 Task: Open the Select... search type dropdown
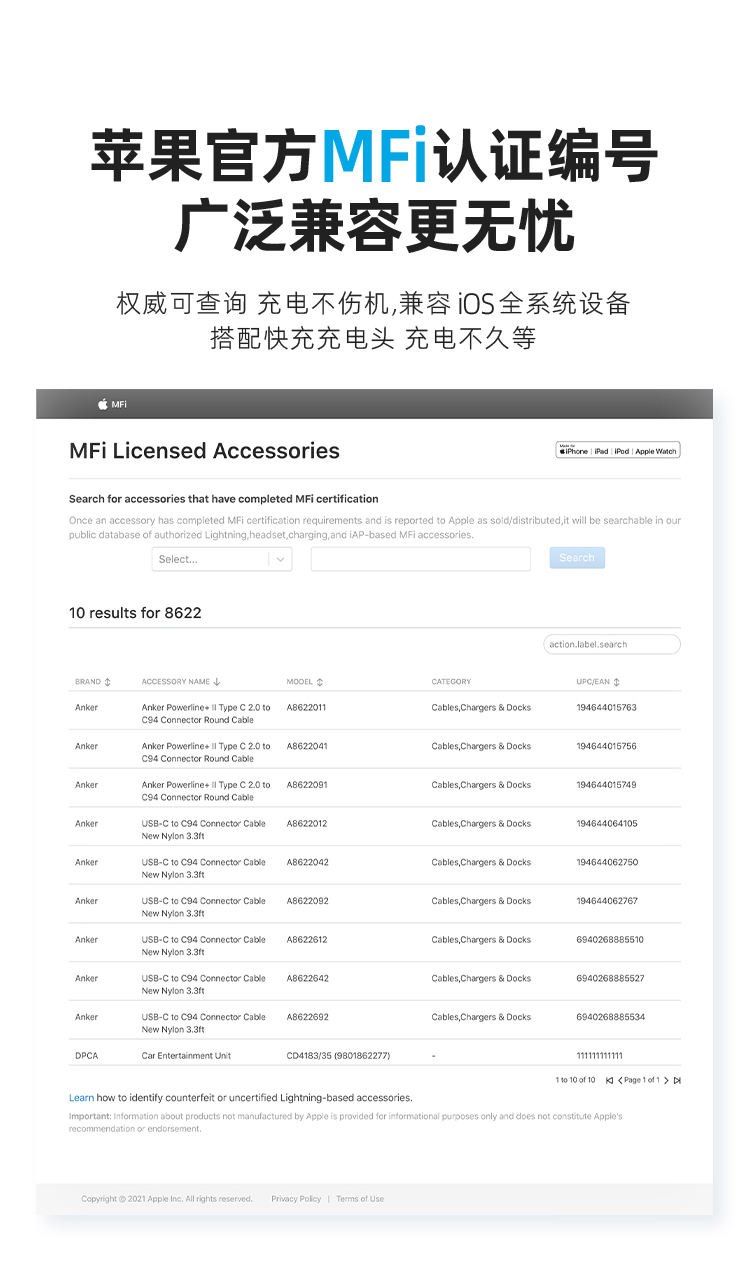tap(222, 559)
